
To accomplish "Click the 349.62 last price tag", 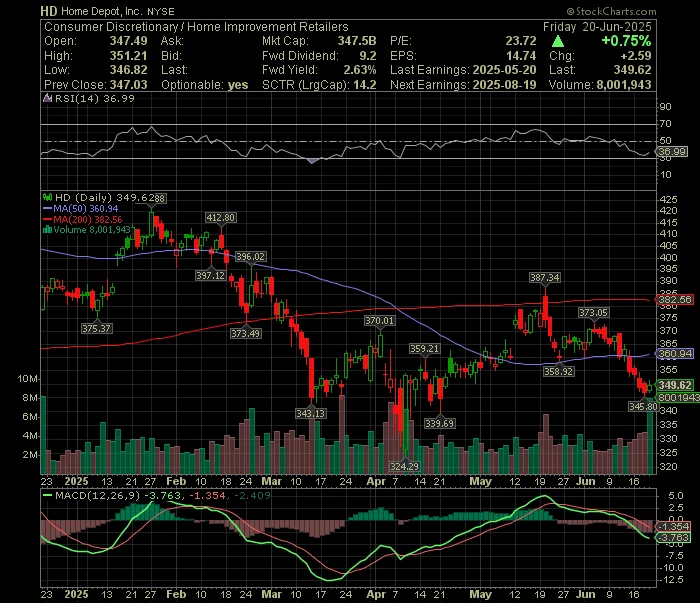I will coord(674,385).
